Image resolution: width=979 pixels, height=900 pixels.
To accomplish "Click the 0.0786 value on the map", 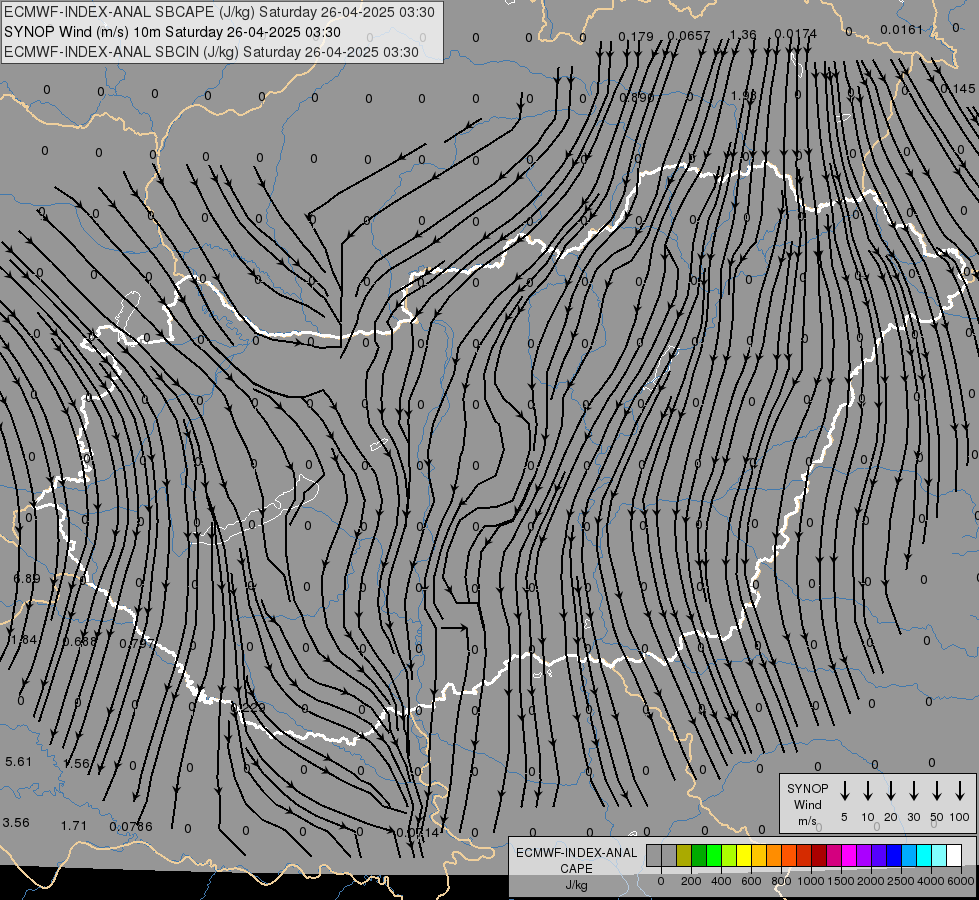I will coord(130,827).
